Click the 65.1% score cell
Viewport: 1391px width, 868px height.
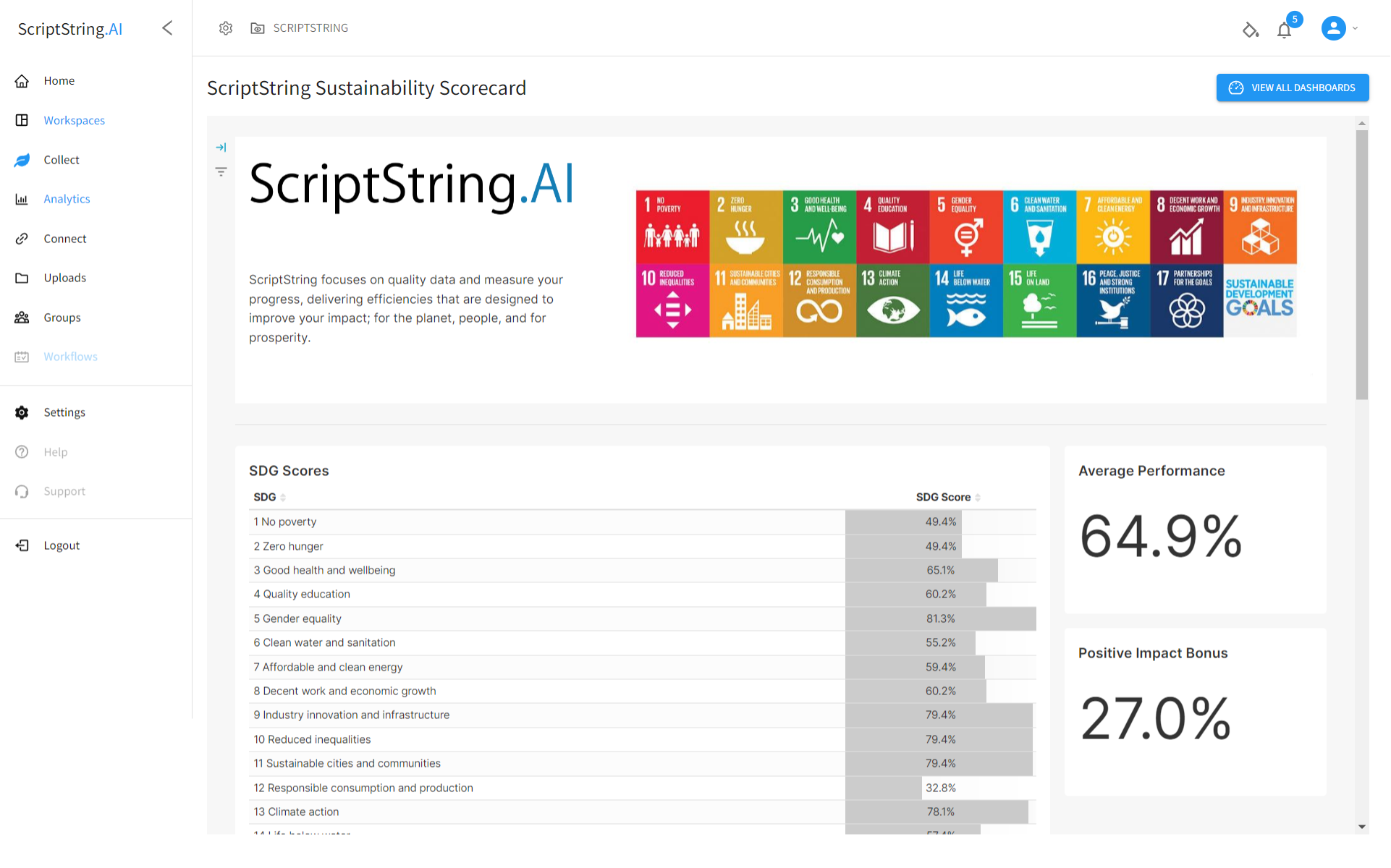click(941, 571)
